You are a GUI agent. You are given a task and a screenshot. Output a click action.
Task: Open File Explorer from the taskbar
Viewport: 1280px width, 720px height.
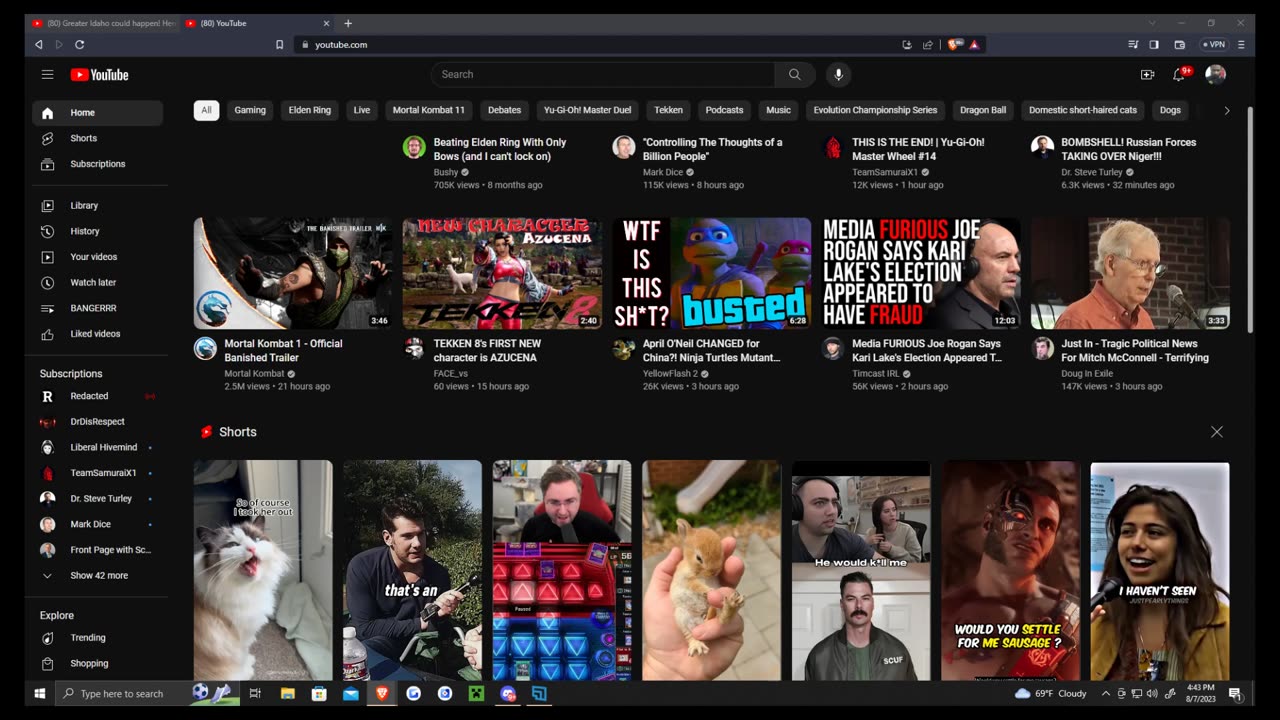(287, 693)
